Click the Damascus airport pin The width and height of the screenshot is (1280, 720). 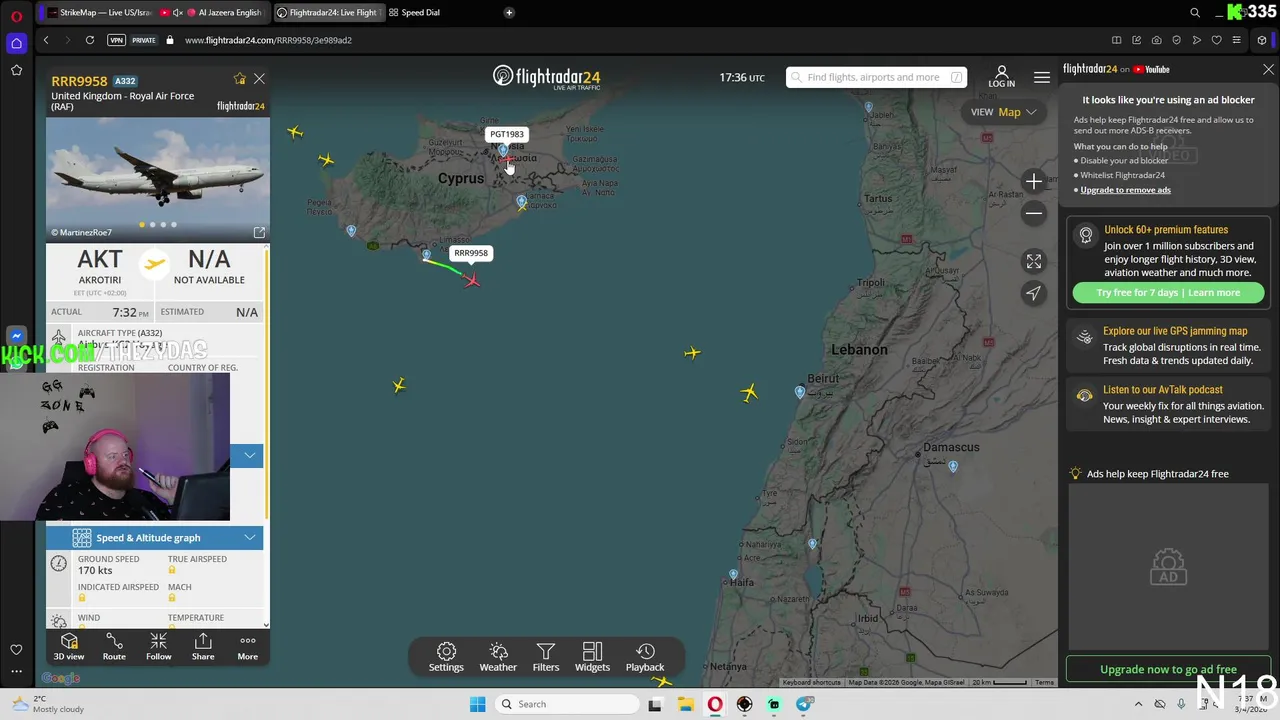(953, 466)
